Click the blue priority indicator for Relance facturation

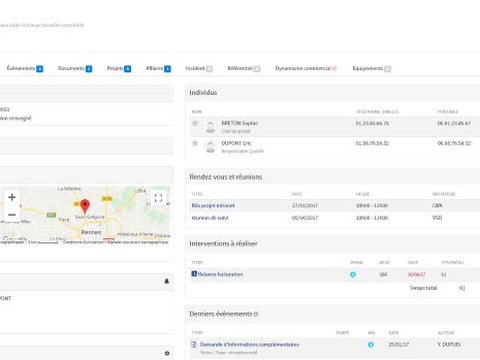[x=353, y=275]
